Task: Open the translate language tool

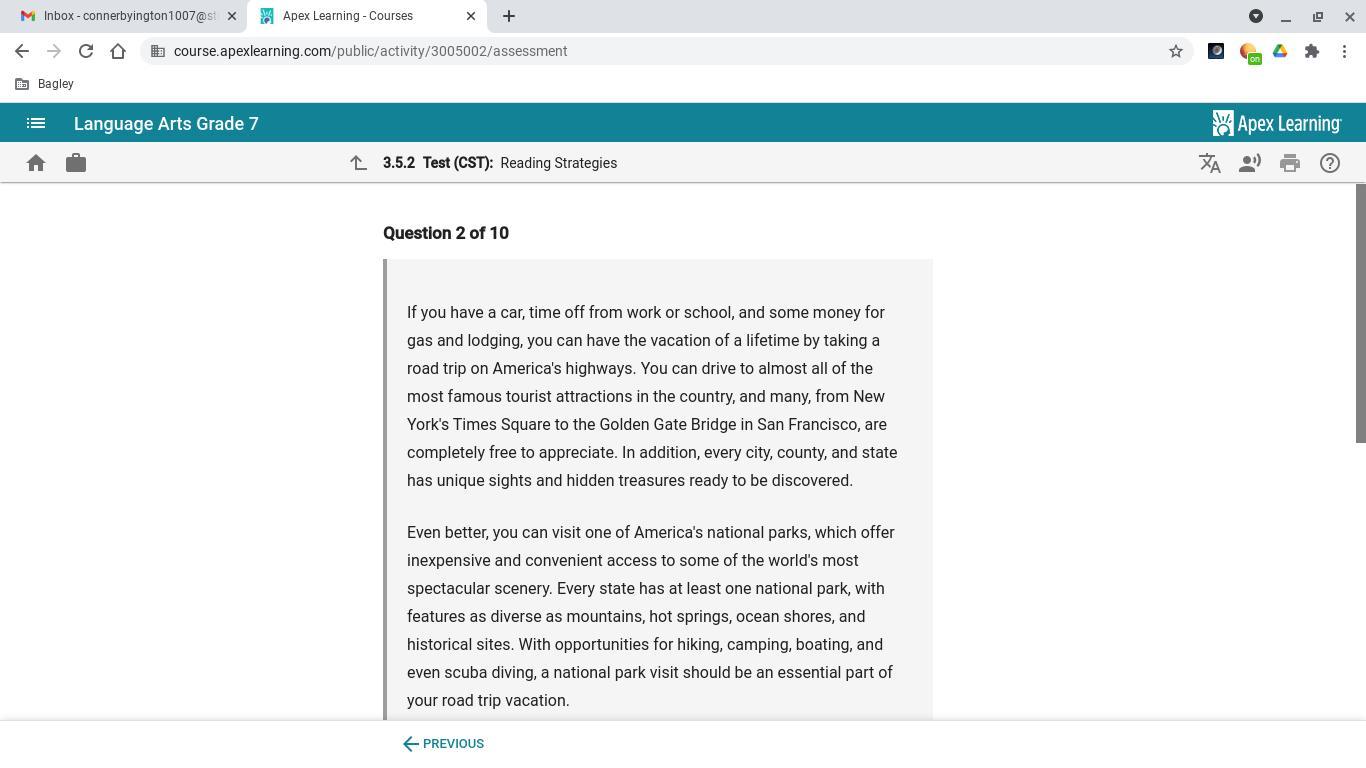Action: (x=1210, y=163)
